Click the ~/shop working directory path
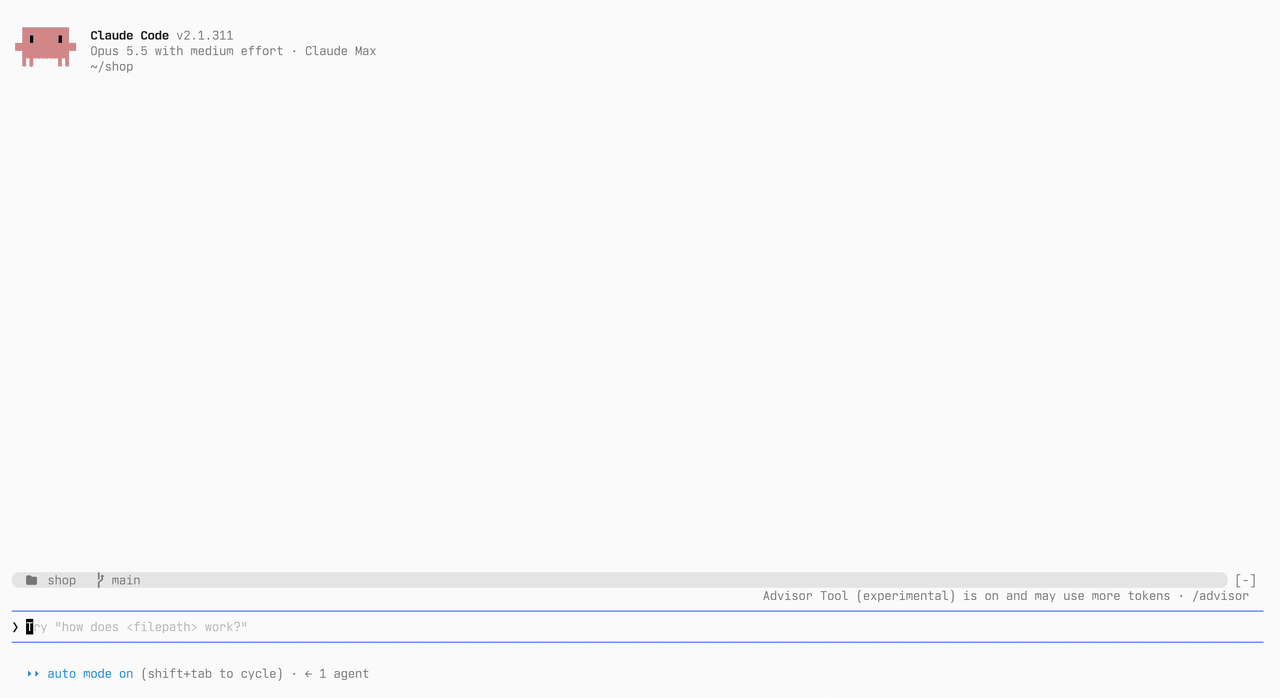The image size is (1280, 698). click(112, 67)
